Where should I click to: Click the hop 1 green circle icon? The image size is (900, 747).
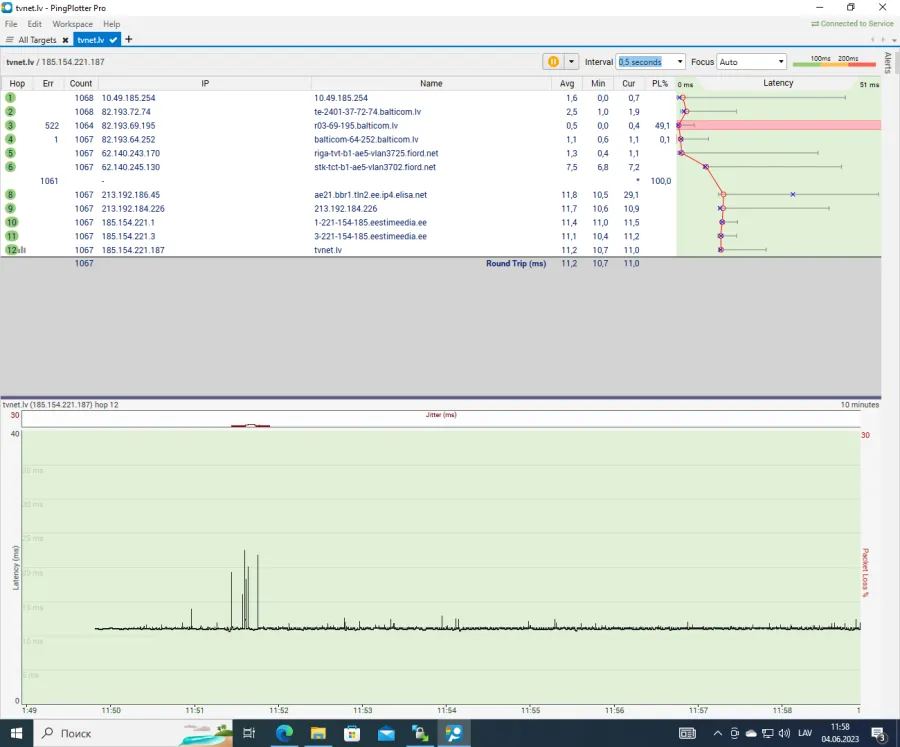coord(10,98)
